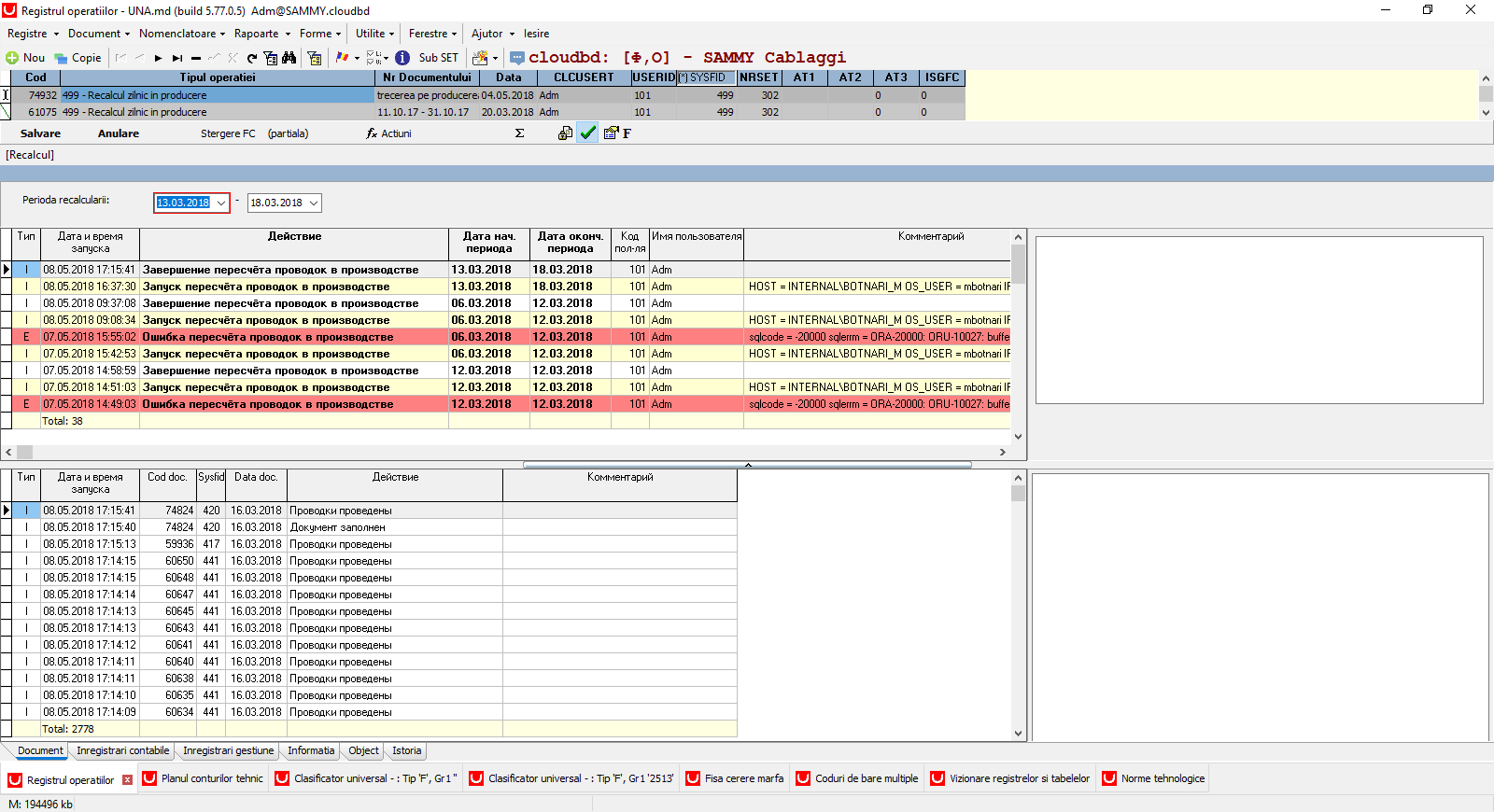
Task: Switch to Inregistrari contabile tab
Action: tap(122, 750)
